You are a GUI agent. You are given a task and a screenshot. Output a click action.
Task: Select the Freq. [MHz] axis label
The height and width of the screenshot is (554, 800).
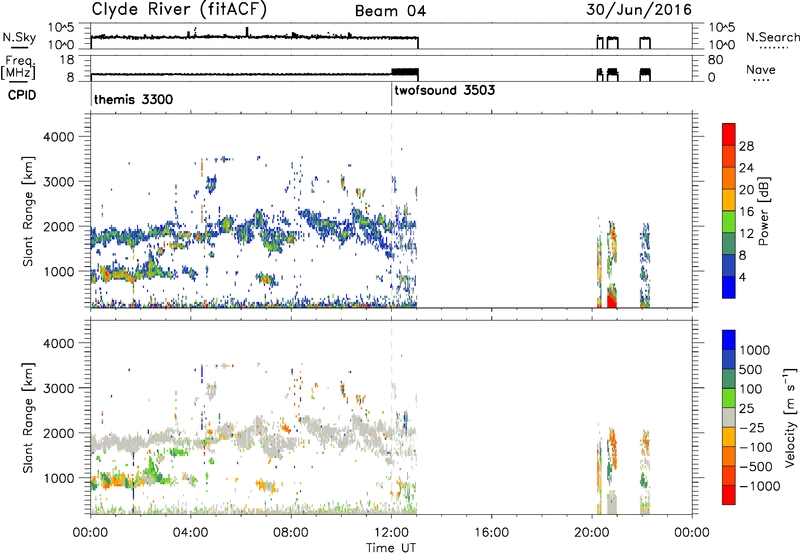[18, 68]
